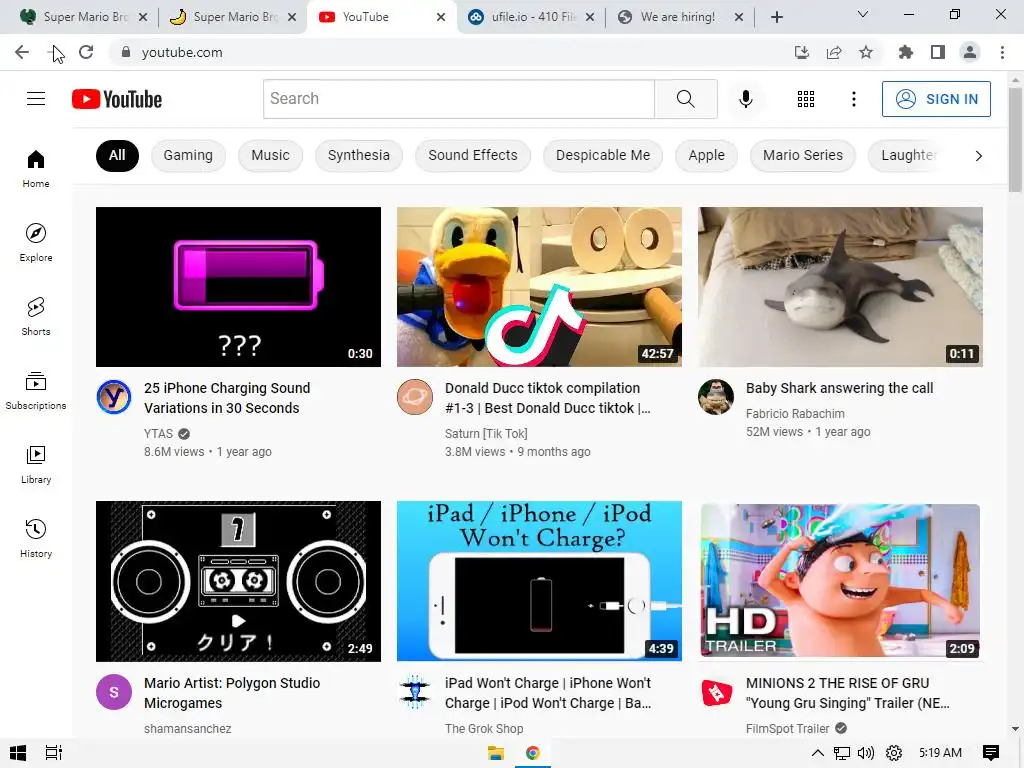Open 25 iPhone Charging Sound Variations title
The height and width of the screenshot is (768, 1024).
(227, 398)
